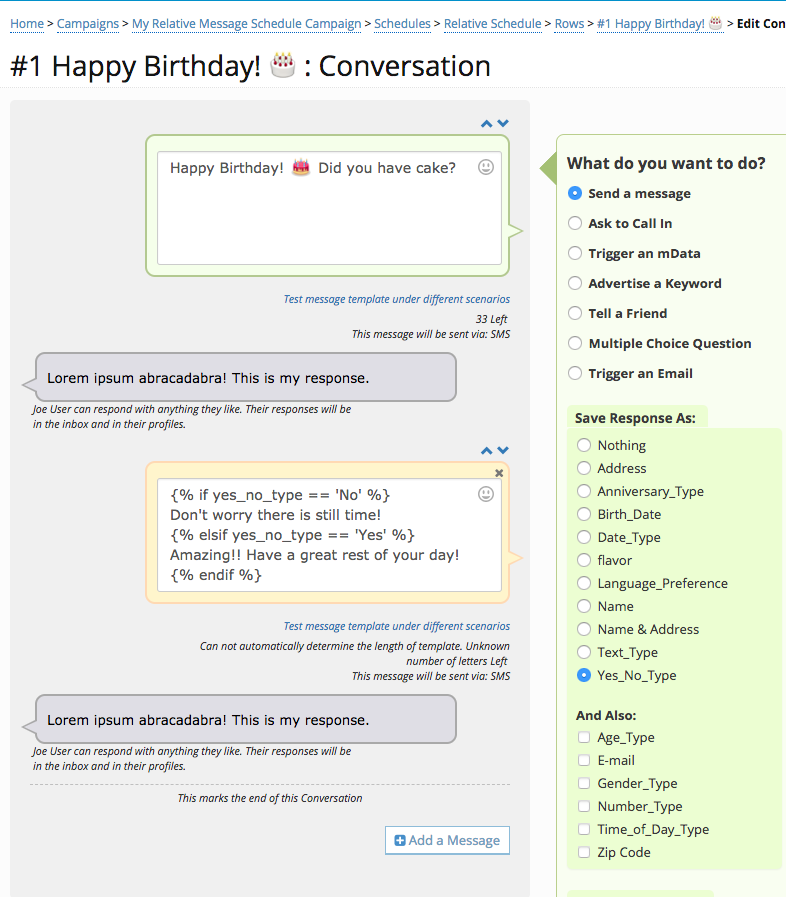Go to the Schedules breadcrumb link
Screen dimensions: 786x897
pyautogui.click(x=402, y=24)
